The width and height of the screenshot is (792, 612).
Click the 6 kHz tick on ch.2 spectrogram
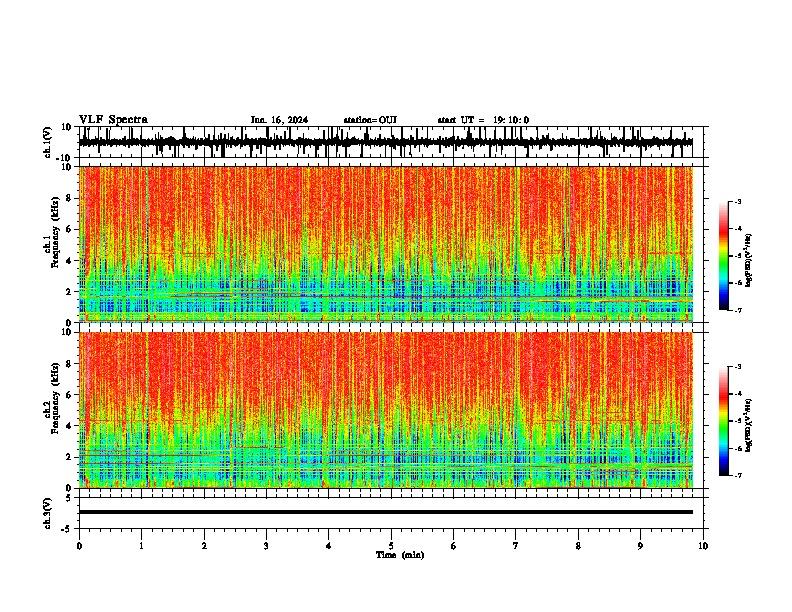(69, 394)
